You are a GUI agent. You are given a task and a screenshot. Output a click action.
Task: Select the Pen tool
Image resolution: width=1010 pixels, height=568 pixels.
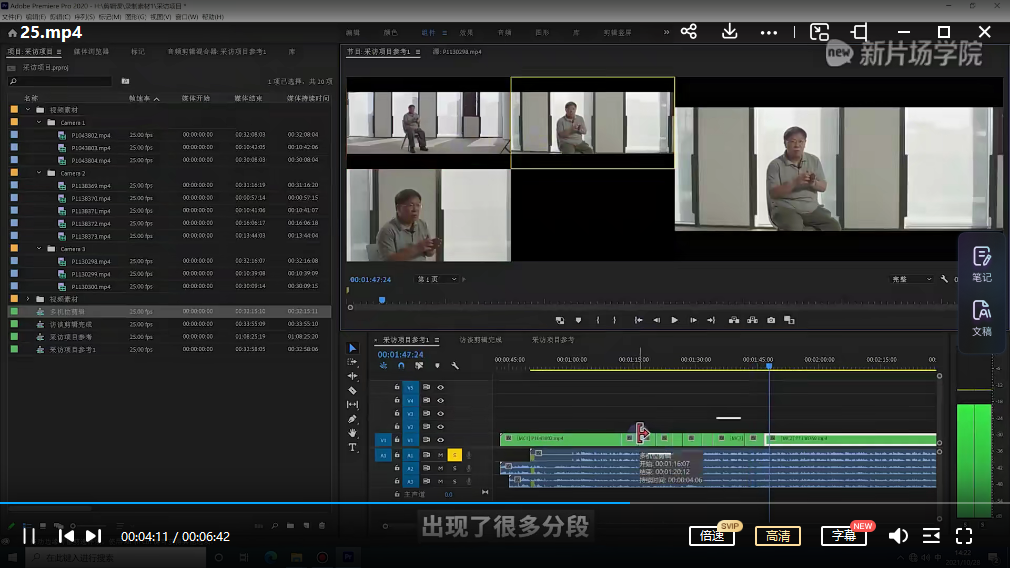coord(352,419)
